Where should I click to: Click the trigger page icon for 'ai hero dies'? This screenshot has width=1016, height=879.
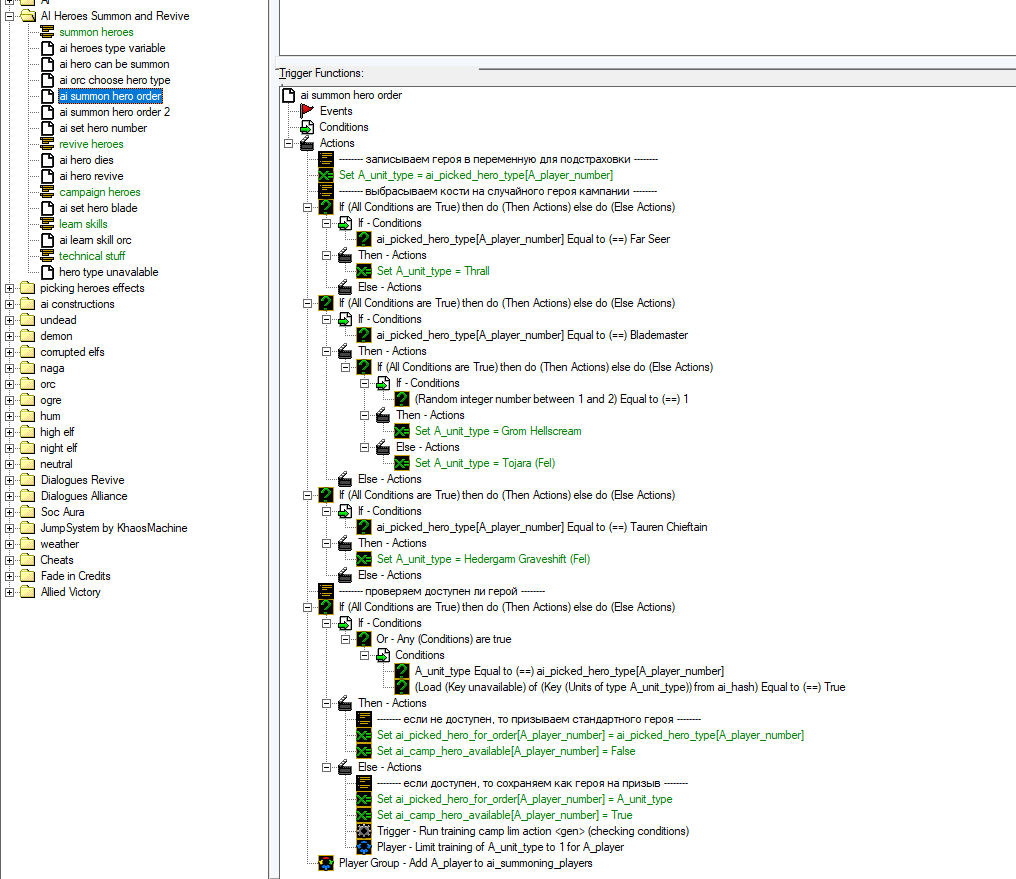[x=47, y=160]
